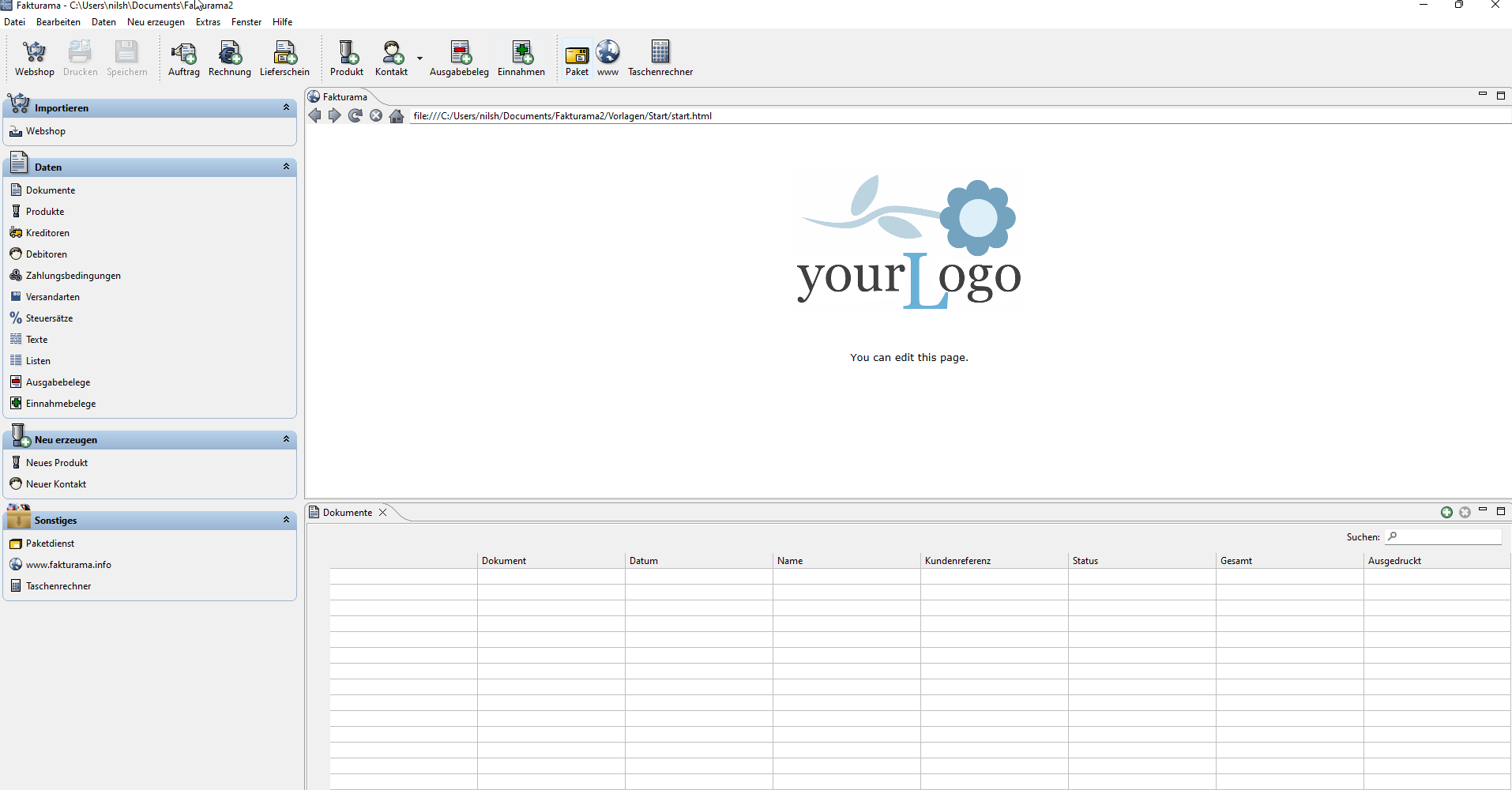
Task: Collapse the Daten sidebar section
Action: click(x=286, y=167)
